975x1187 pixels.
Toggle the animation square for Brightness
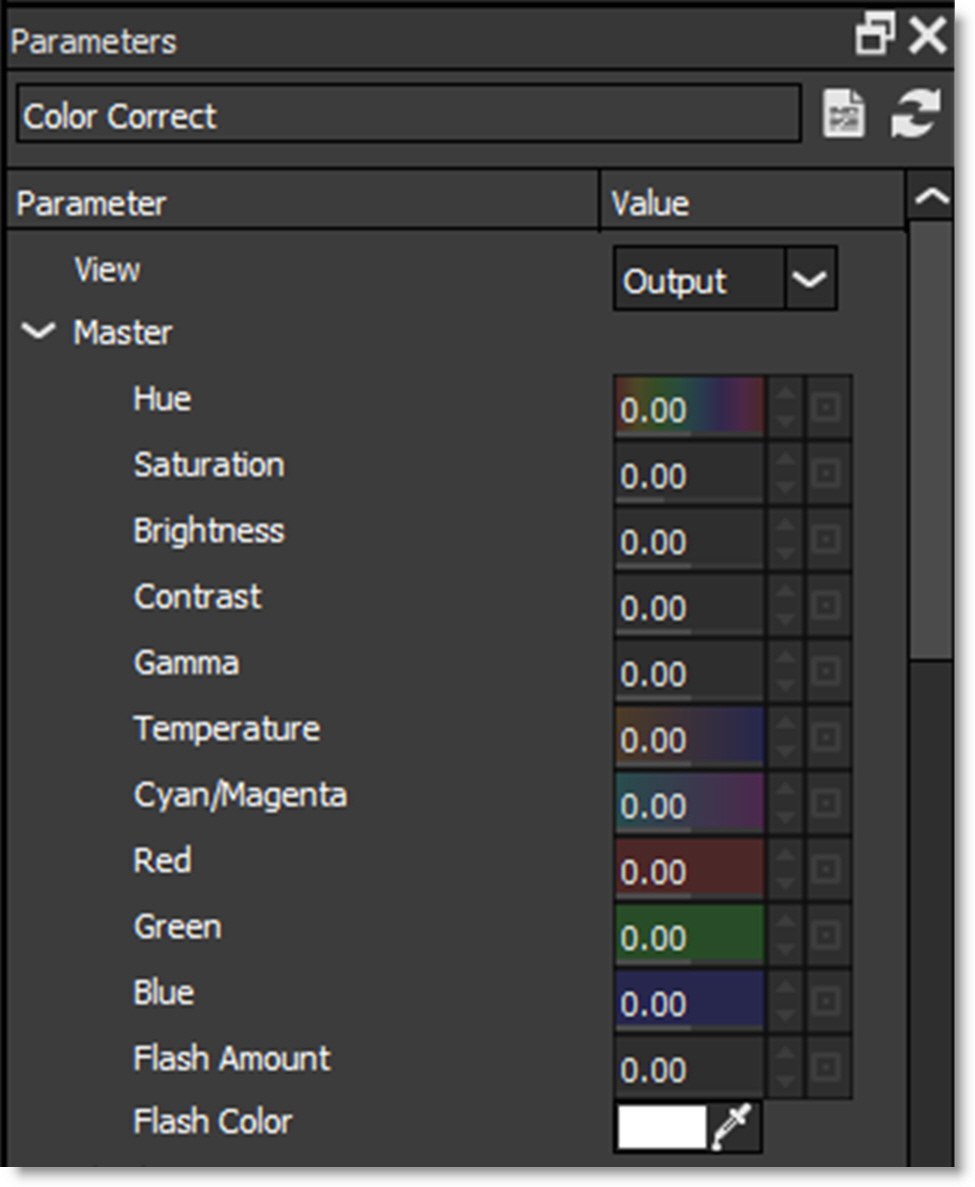click(x=828, y=539)
